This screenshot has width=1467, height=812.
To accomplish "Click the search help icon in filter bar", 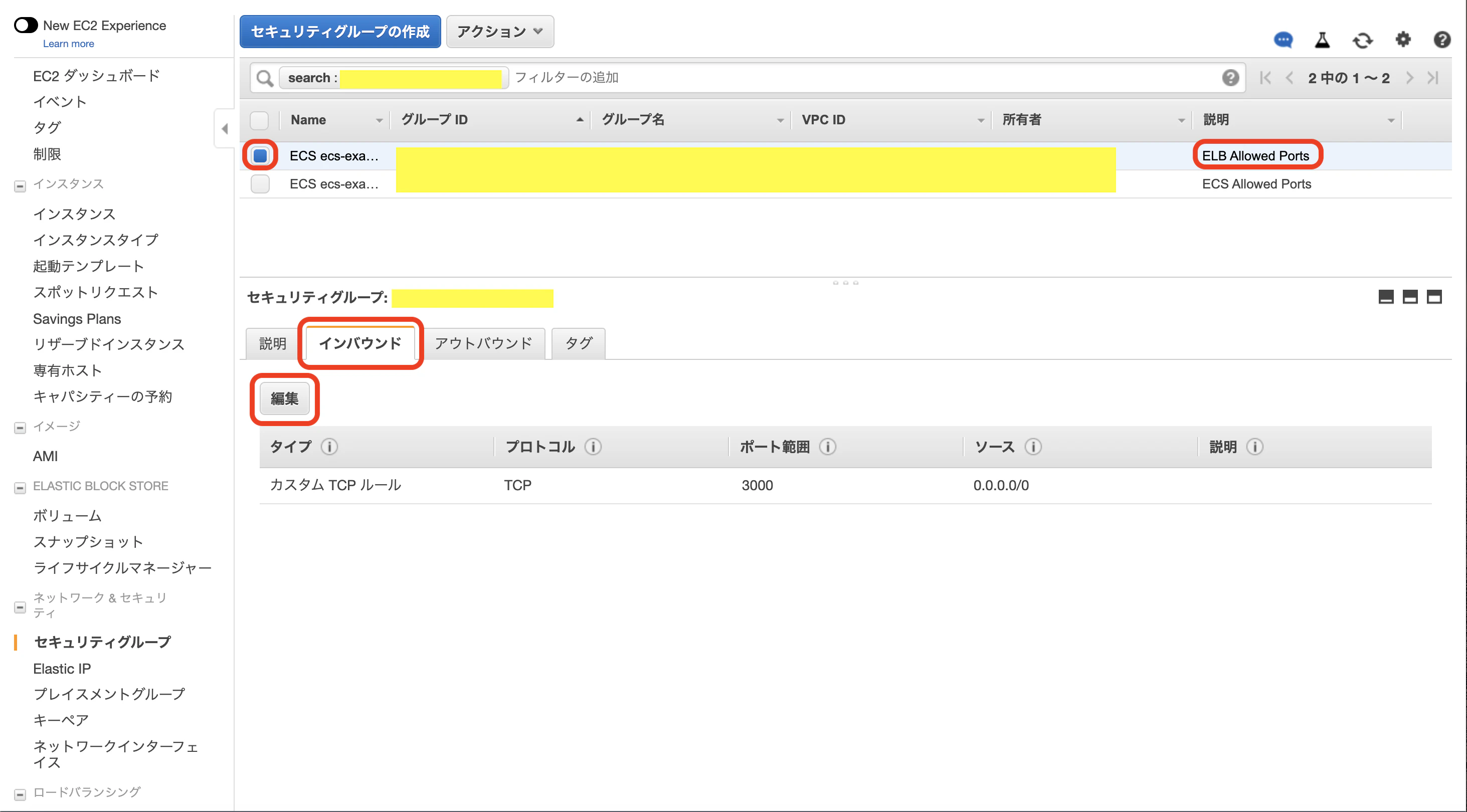I will [x=1230, y=78].
